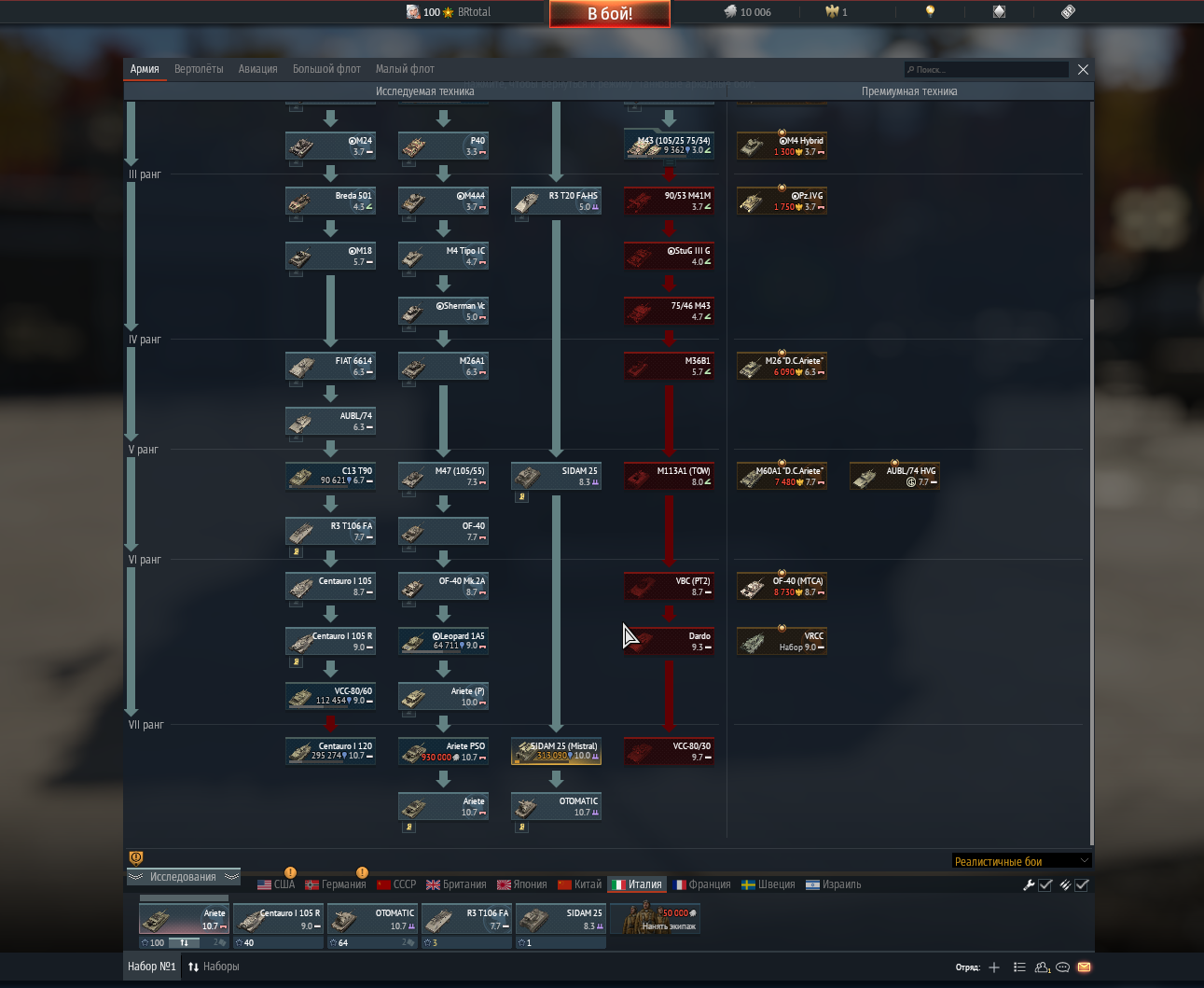Image resolution: width=1204 pixels, height=988 pixels.
Task: Select the locked Dardo card
Action: click(669, 641)
